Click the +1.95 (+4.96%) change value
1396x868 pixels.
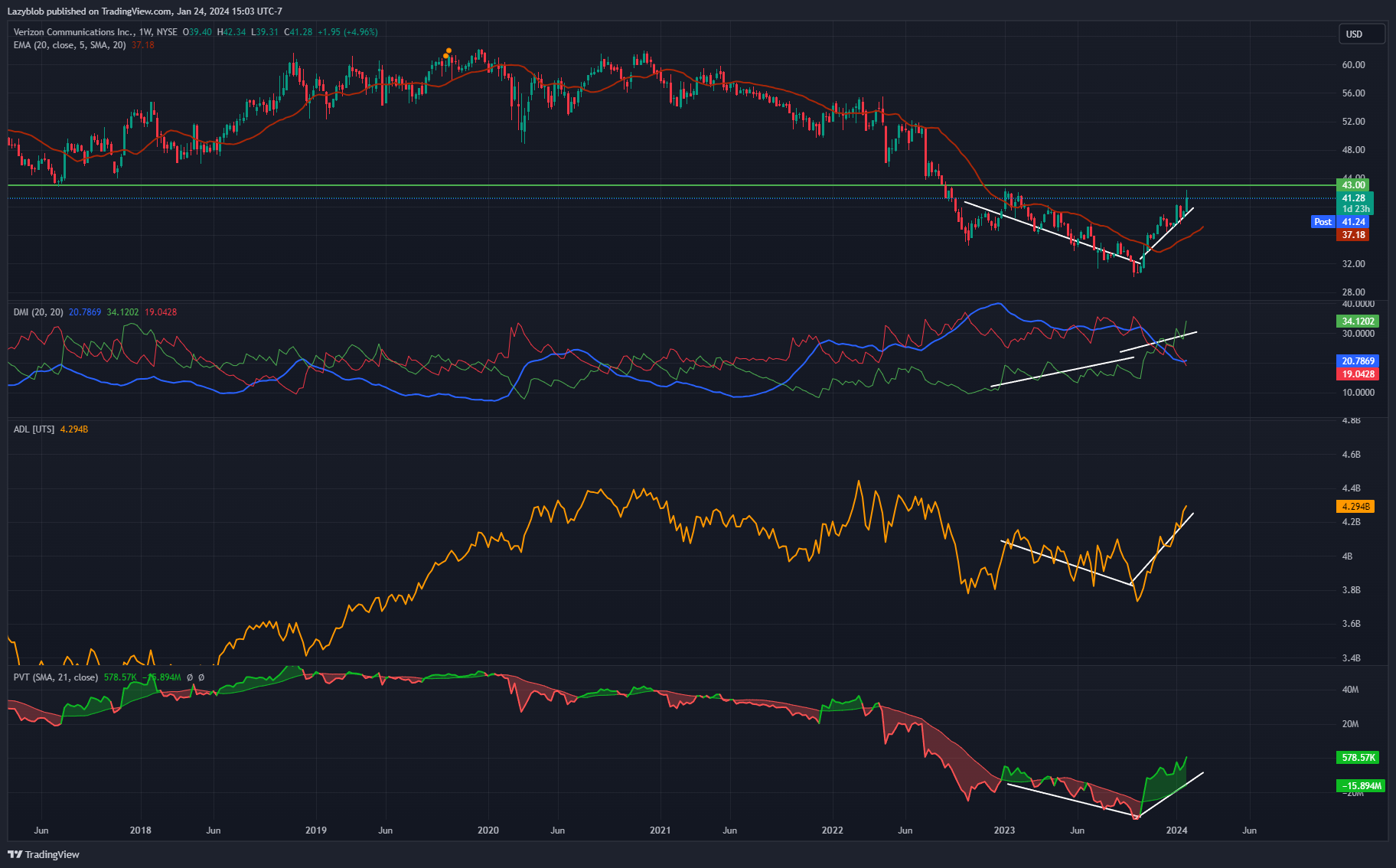(347, 32)
